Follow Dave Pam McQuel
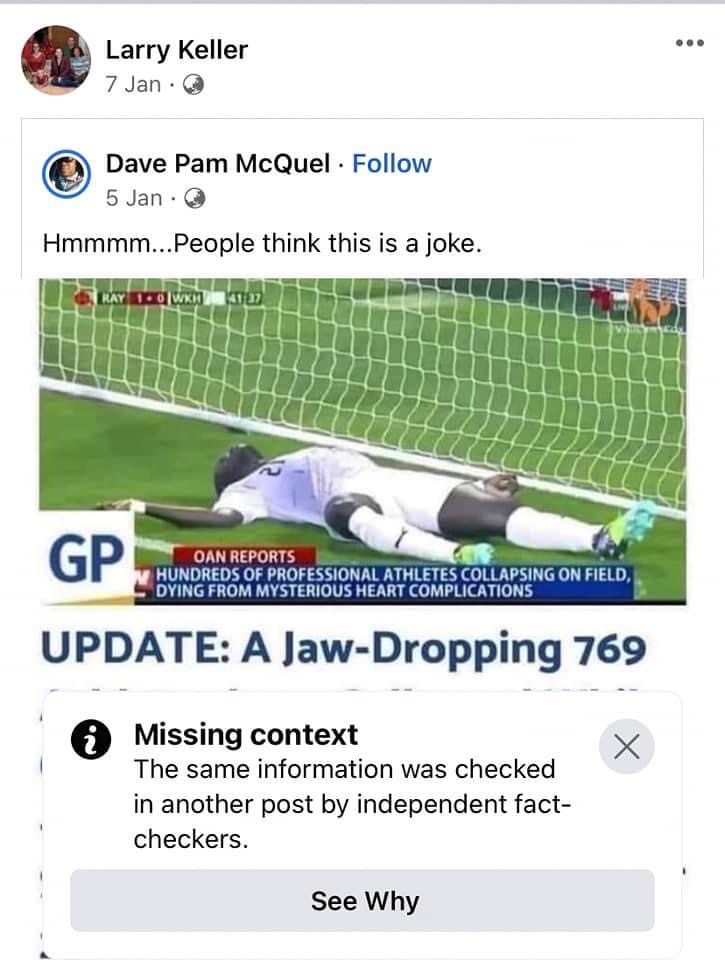 (392, 163)
